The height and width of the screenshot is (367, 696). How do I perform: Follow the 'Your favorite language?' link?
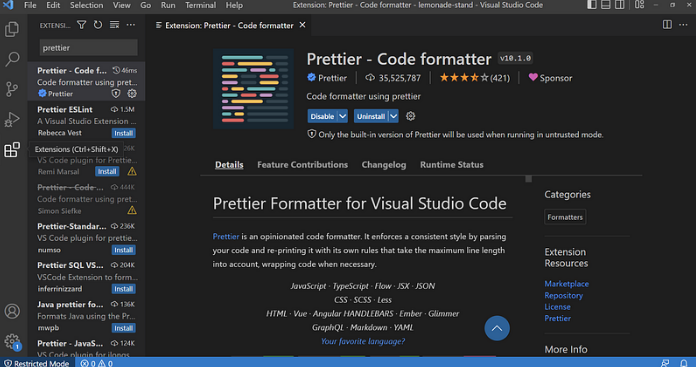(x=363, y=341)
